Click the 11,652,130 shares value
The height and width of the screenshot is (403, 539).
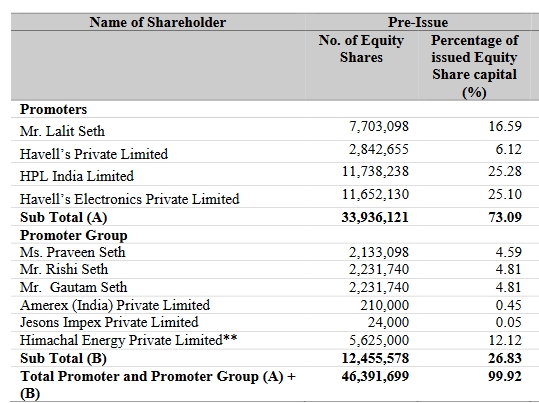coord(375,194)
